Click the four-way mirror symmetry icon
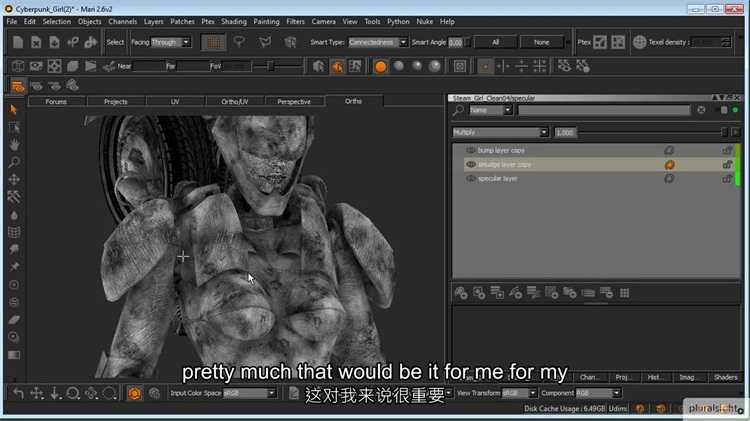Image resolution: width=750 pixels, height=421 pixels. [x=540, y=66]
